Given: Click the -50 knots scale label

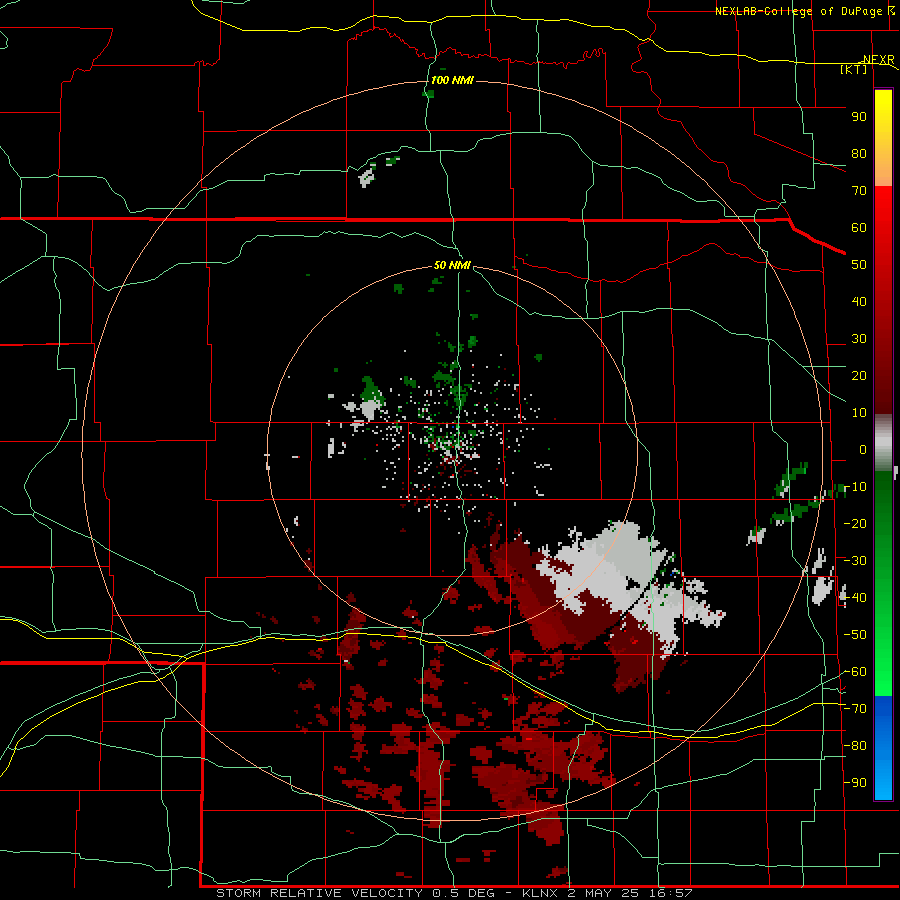Looking at the screenshot, I should click(855, 635).
